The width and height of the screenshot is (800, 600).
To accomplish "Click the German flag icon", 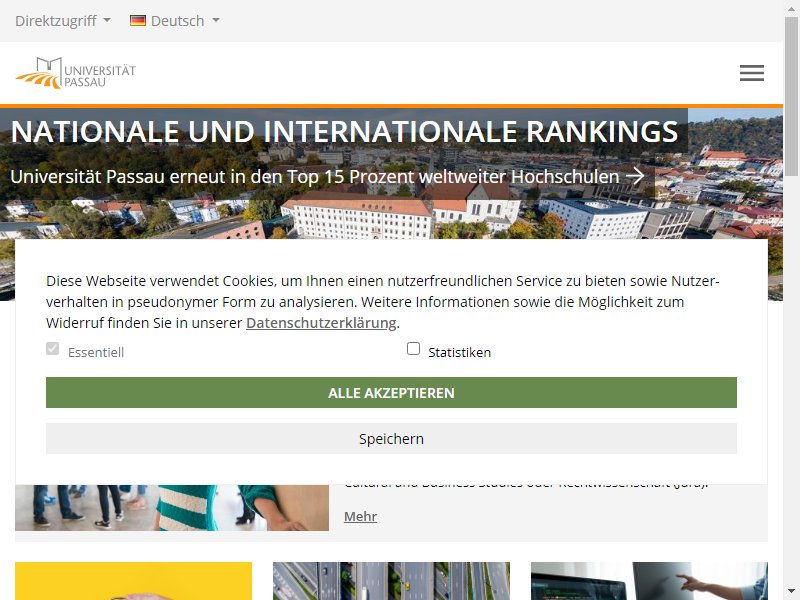I will pyautogui.click(x=138, y=20).
